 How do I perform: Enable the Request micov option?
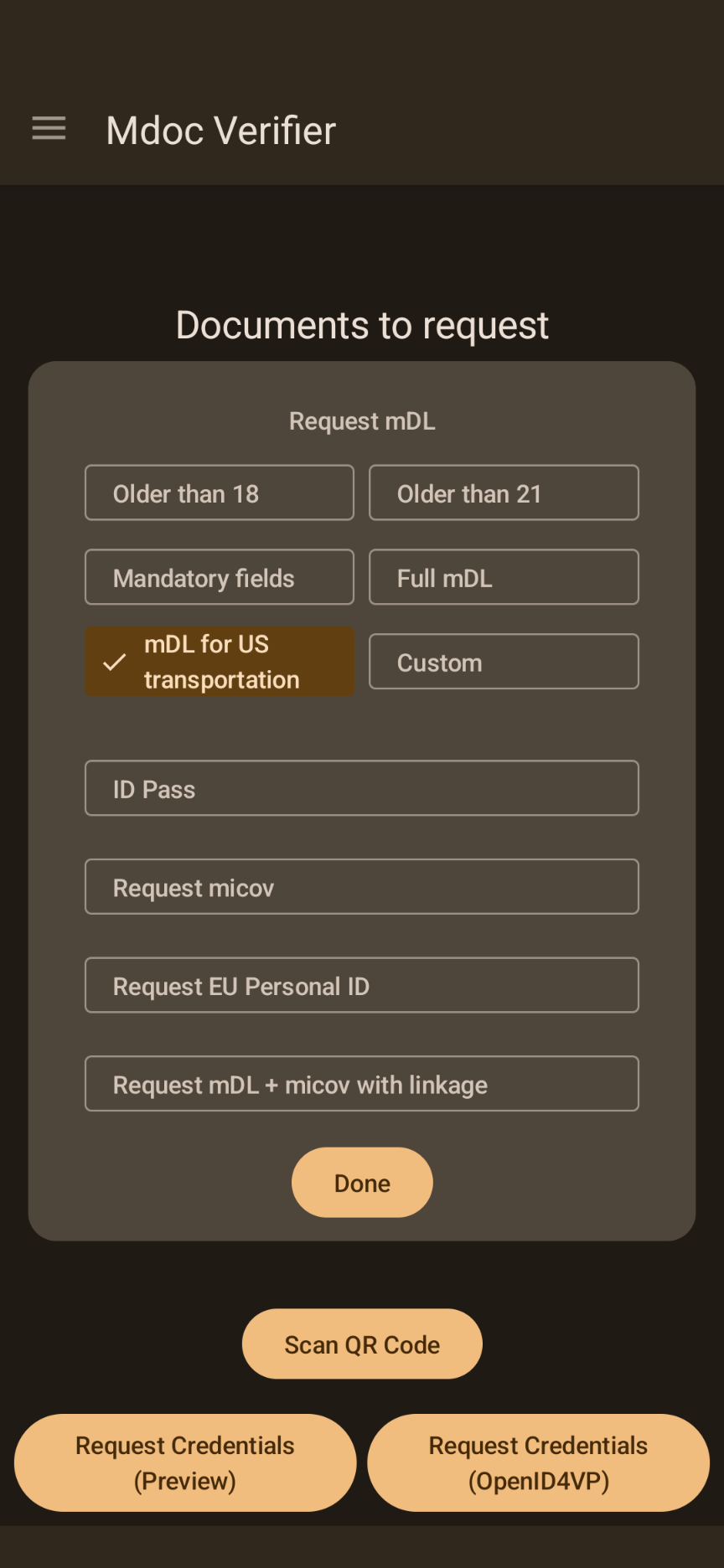[361, 887]
